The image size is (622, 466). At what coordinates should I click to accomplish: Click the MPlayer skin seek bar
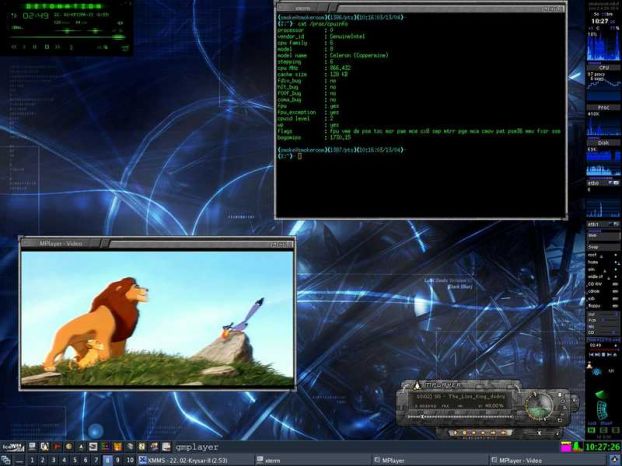click(460, 417)
